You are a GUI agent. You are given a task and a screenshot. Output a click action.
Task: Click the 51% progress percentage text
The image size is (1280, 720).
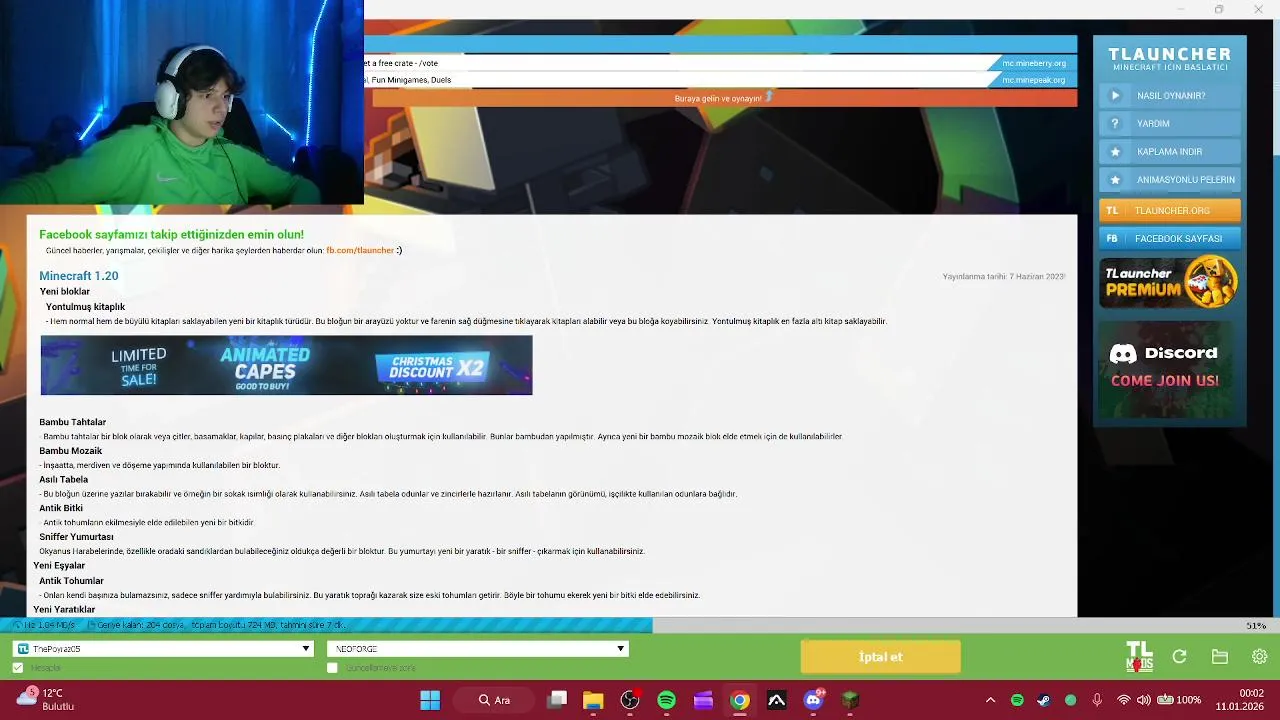1256,626
